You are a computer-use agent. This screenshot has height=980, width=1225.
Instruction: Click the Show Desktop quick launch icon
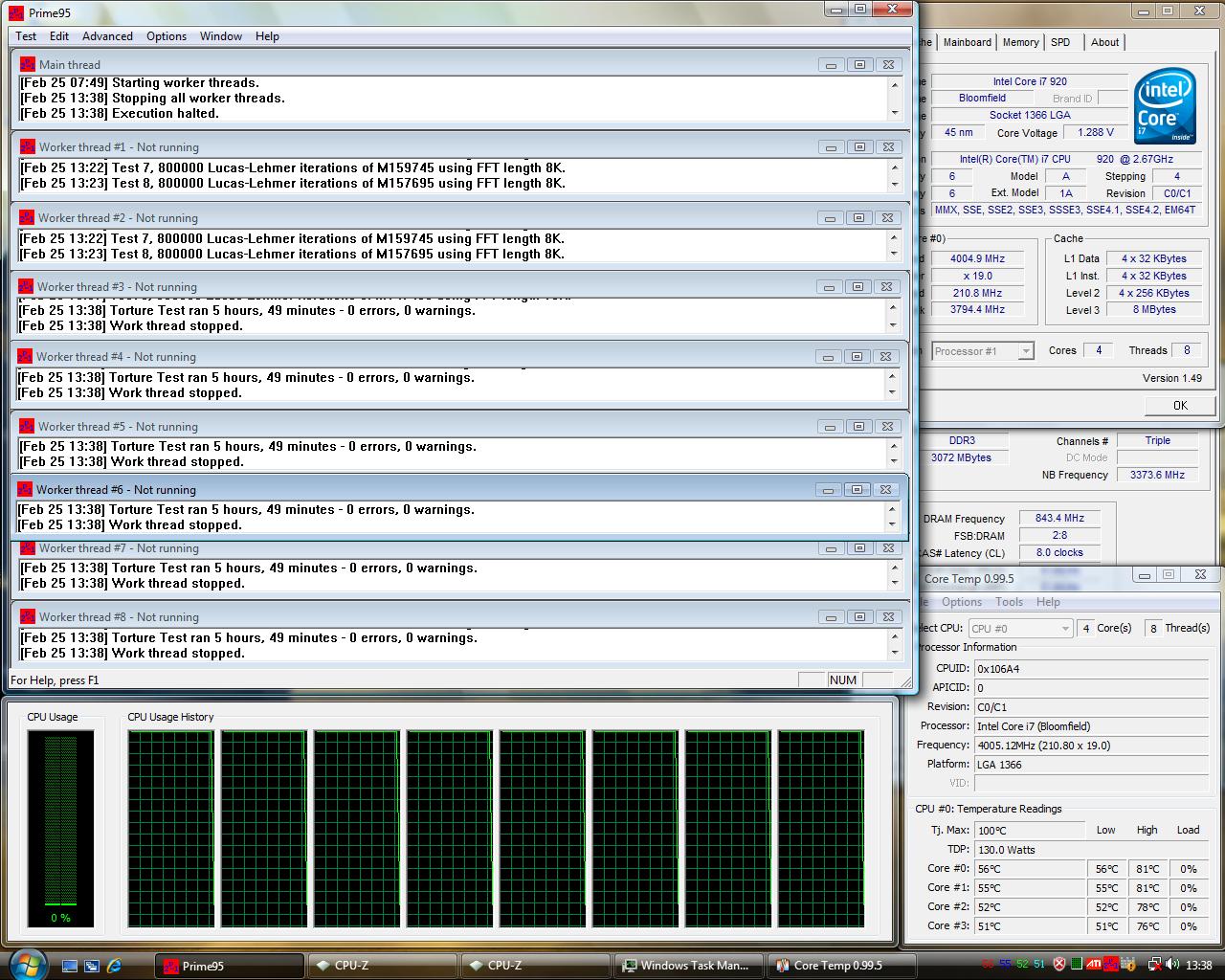70,966
